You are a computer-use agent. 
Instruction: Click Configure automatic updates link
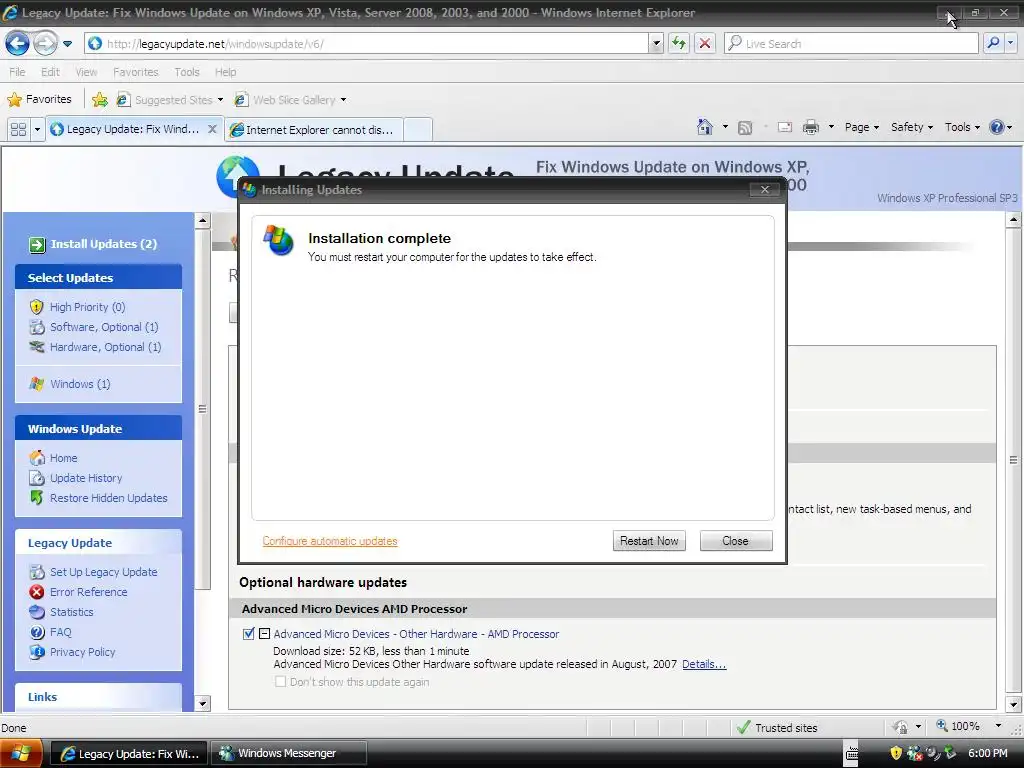click(x=330, y=541)
